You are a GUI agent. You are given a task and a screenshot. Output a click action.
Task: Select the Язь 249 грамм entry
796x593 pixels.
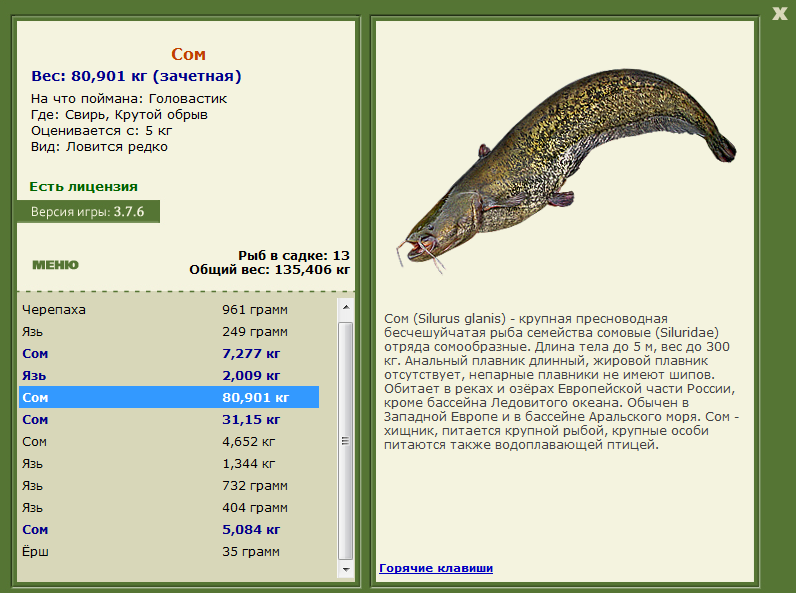[x=169, y=332]
